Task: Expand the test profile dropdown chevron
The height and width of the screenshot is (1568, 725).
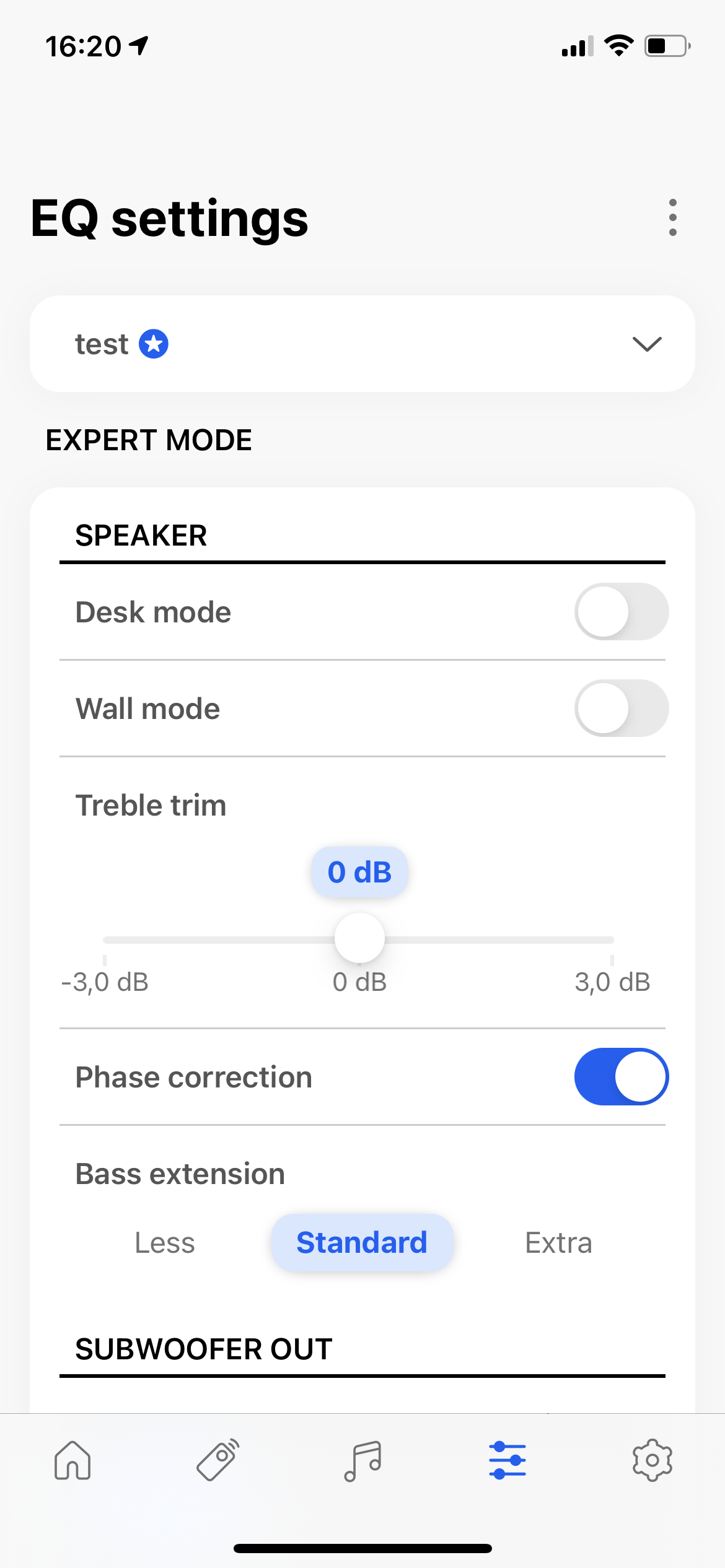Action: [647, 344]
